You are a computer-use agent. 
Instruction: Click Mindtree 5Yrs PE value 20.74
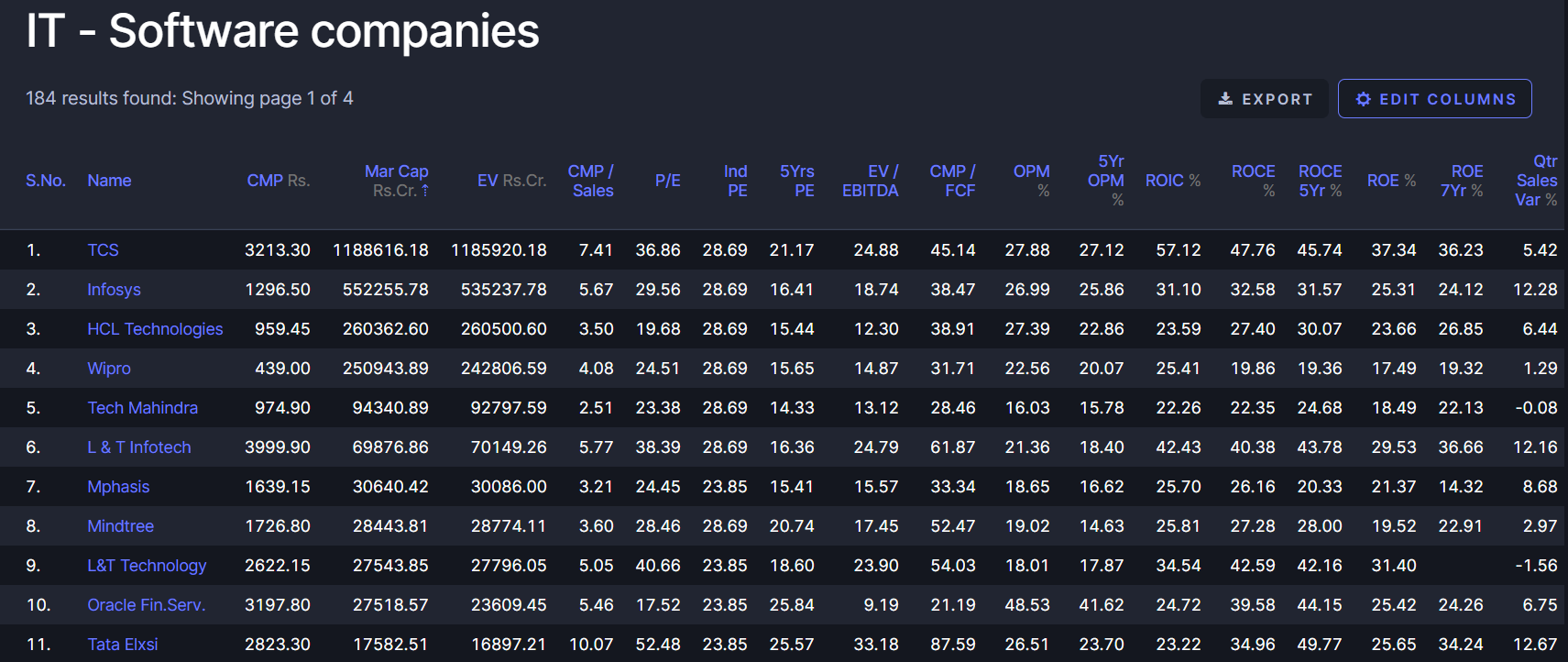coord(792,526)
